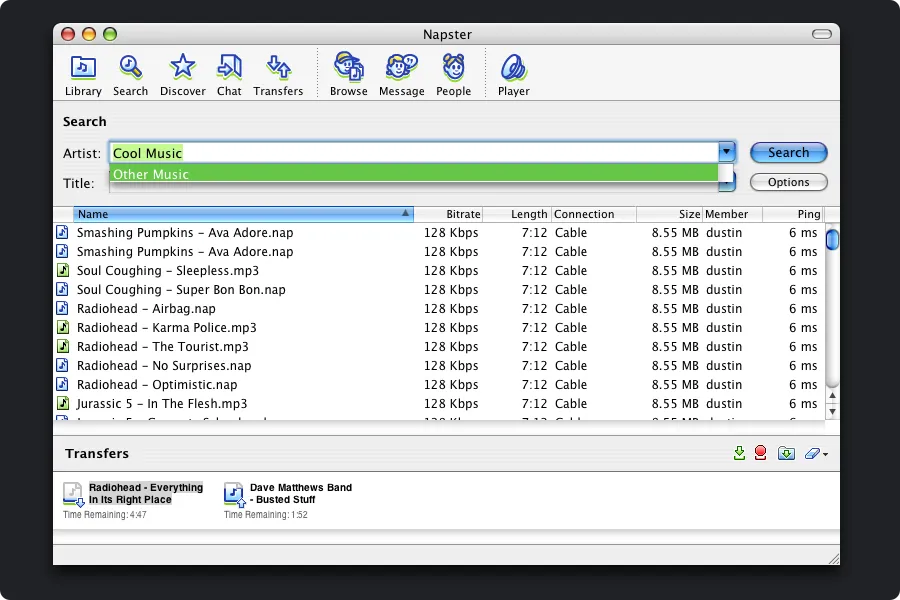Click file icon of Radiohead – Airbag.nap
Viewport: 900px width, 600px height.
pos(63,308)
